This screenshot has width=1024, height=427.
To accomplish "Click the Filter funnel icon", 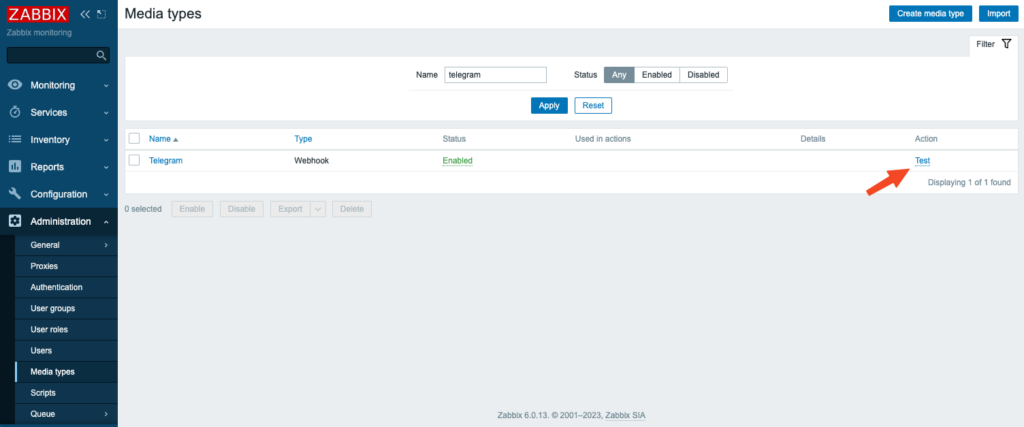I will pos(1006,44).
